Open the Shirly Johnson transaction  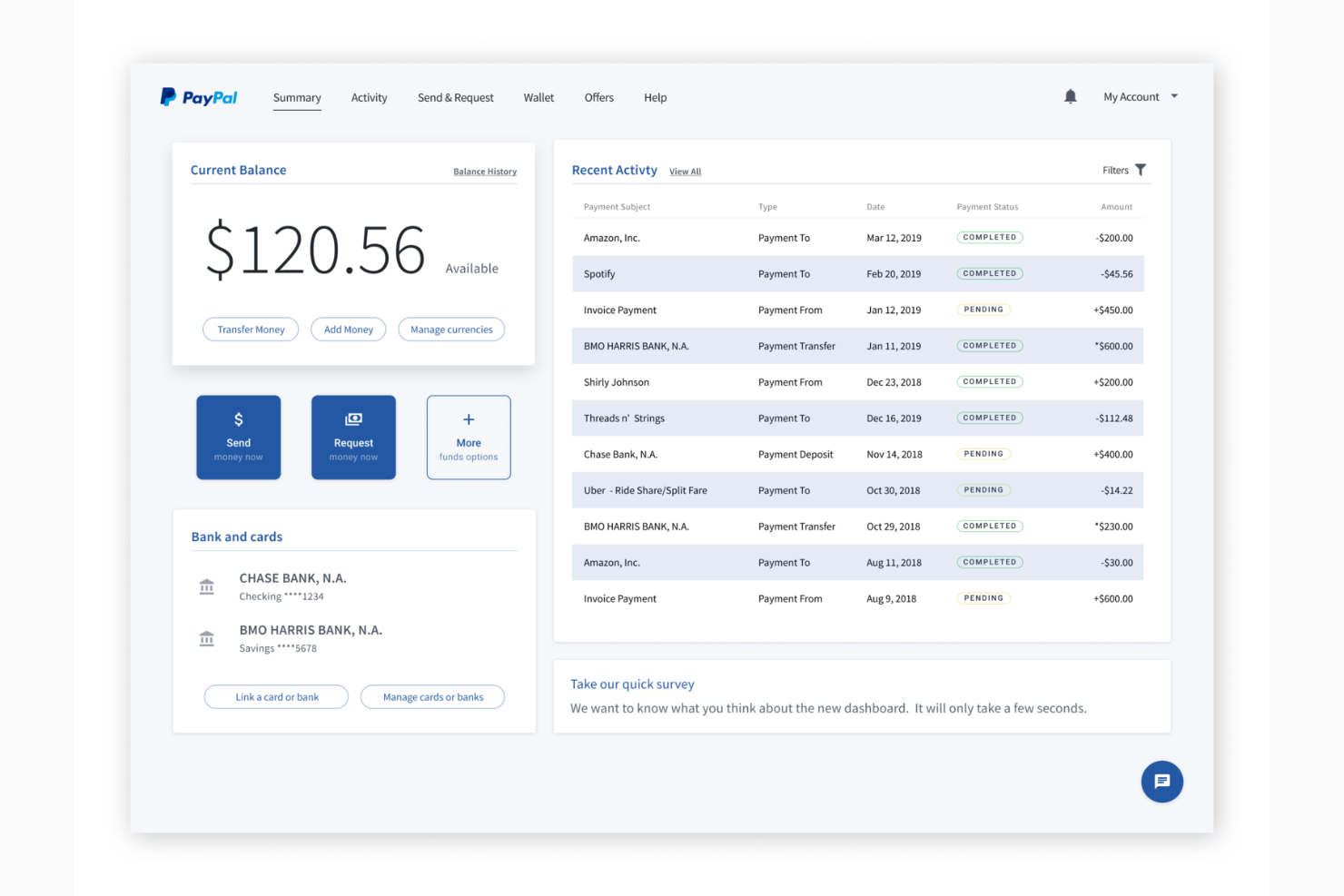pyautogui.click(x=858, y=382)
